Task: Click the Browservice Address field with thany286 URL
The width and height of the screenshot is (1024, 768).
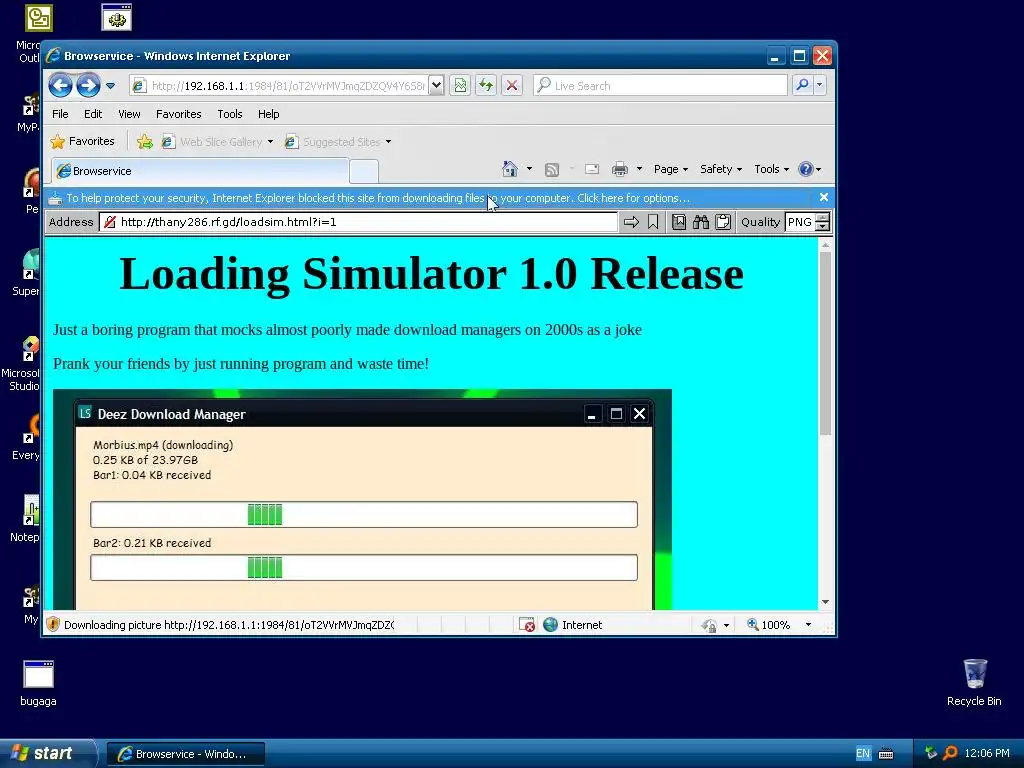Action: [358, 222]
